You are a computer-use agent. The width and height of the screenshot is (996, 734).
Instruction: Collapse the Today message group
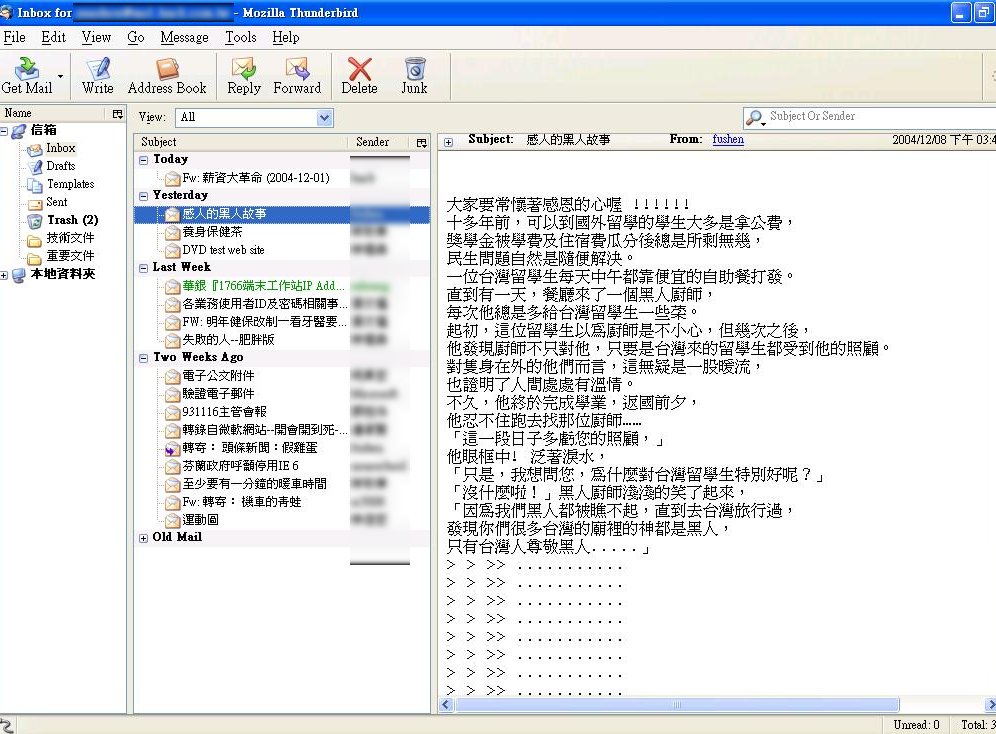(x=143, y=160)
